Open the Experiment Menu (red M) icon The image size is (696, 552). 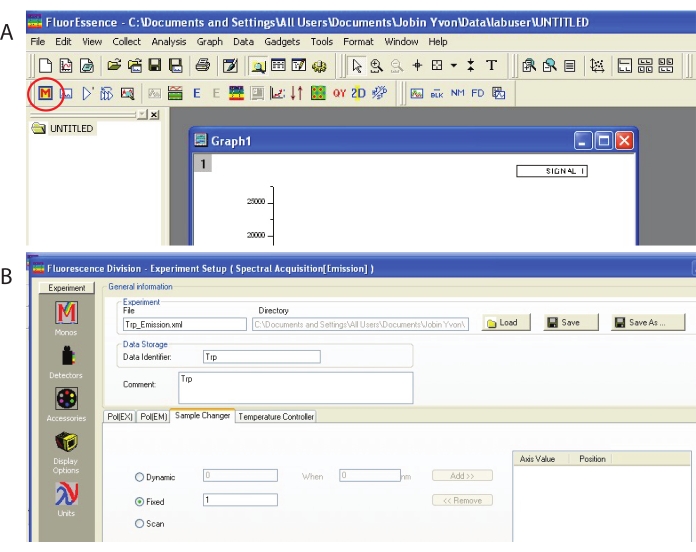(43, 93)
